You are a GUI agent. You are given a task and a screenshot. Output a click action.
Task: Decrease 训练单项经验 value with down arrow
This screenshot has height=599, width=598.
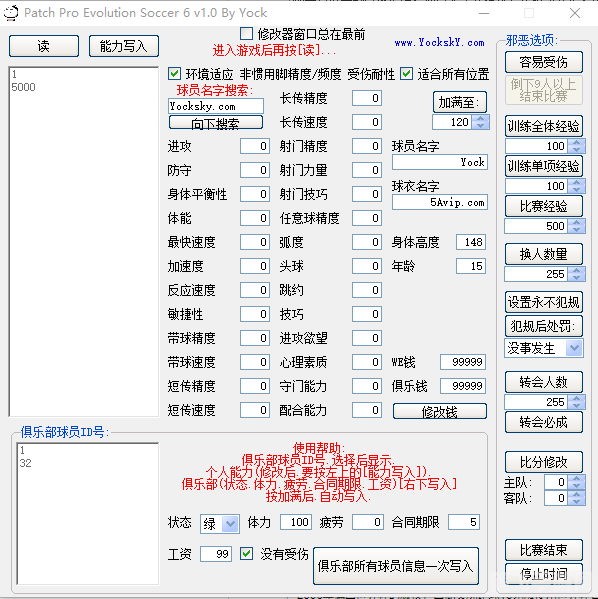click(x=576, y=189)
